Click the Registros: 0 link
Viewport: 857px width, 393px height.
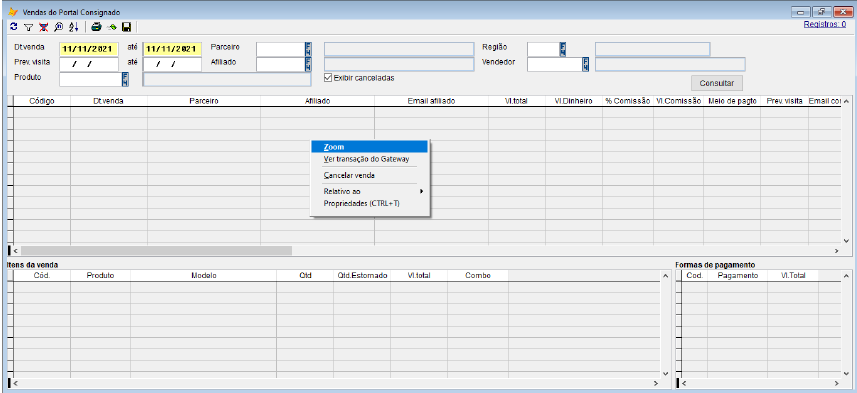click(825, 24)
